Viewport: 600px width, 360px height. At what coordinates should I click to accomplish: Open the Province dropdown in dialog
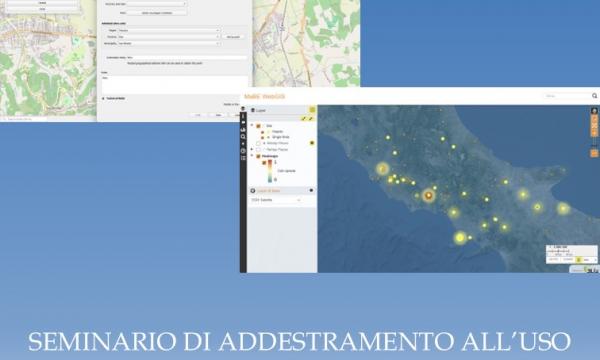[169, 37]
